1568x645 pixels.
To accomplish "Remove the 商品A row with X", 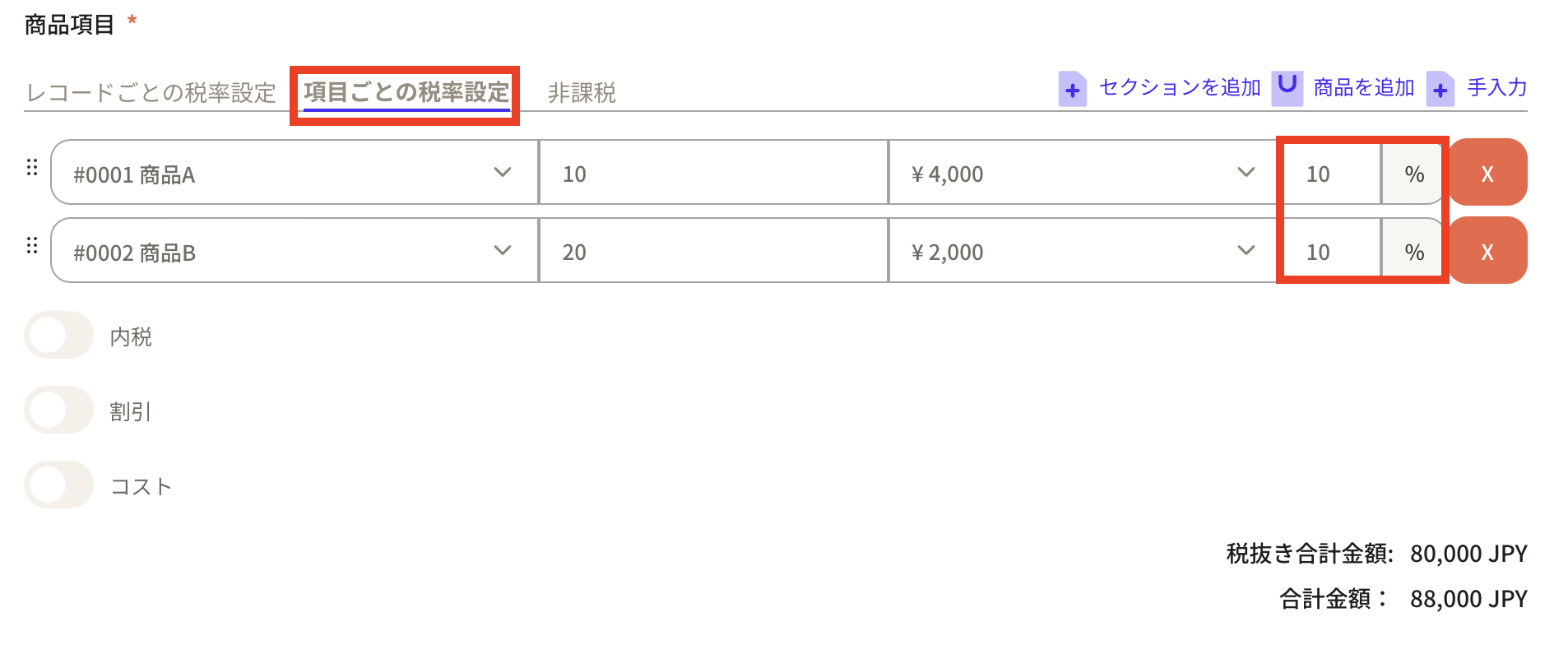I will pos(1487,173).
